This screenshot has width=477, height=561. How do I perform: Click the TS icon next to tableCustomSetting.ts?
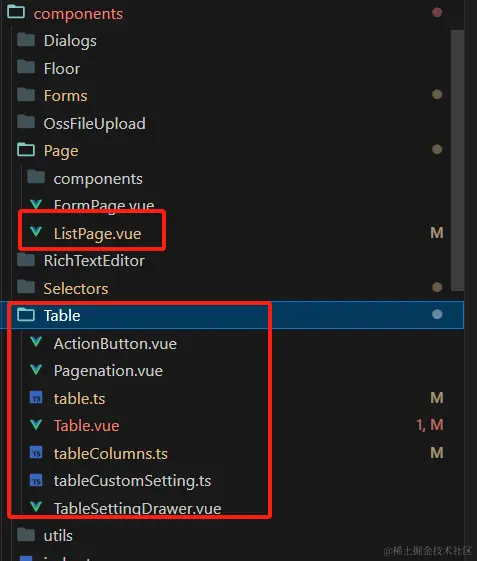tap(36, 480)
